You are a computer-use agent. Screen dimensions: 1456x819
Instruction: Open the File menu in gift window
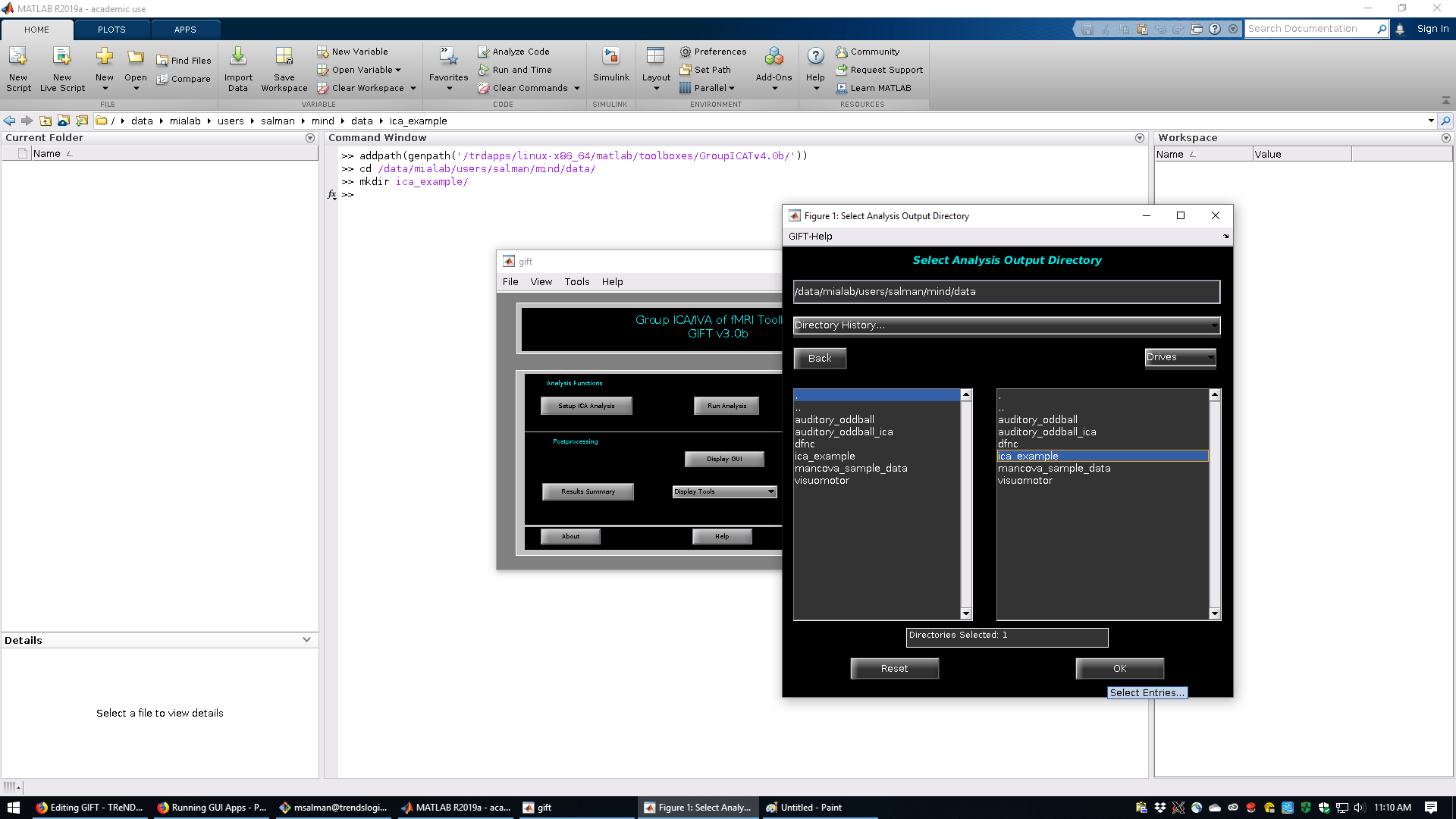click(510, 282)
